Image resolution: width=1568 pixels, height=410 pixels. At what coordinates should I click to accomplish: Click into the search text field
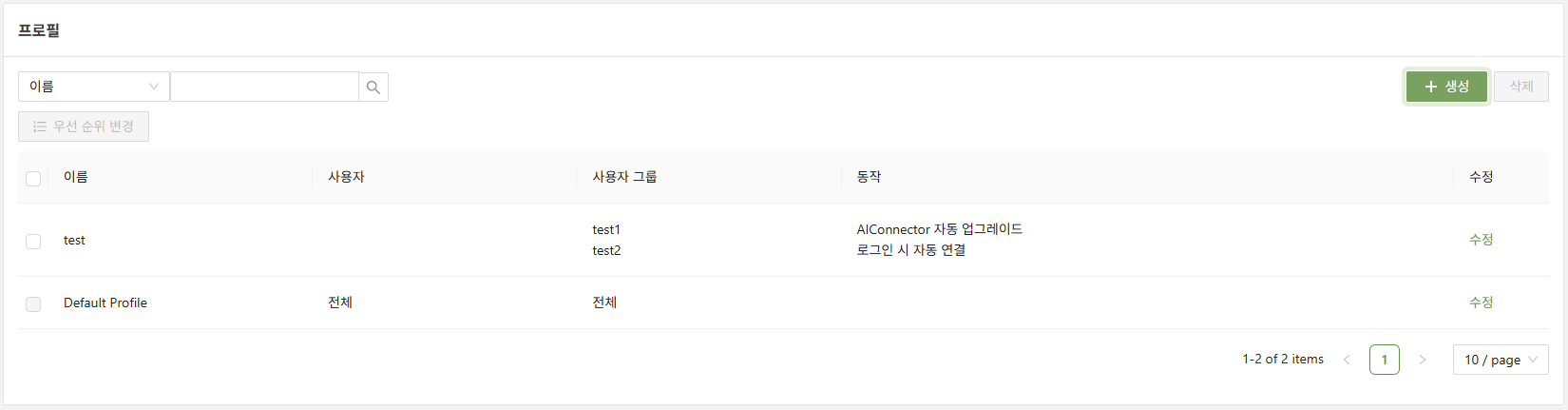pos(264,87)
